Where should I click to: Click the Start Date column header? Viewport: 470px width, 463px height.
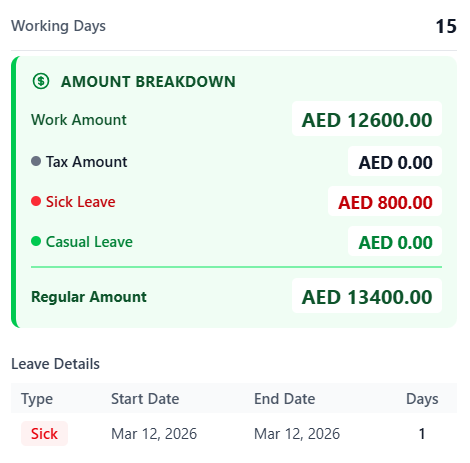point(145,399)
